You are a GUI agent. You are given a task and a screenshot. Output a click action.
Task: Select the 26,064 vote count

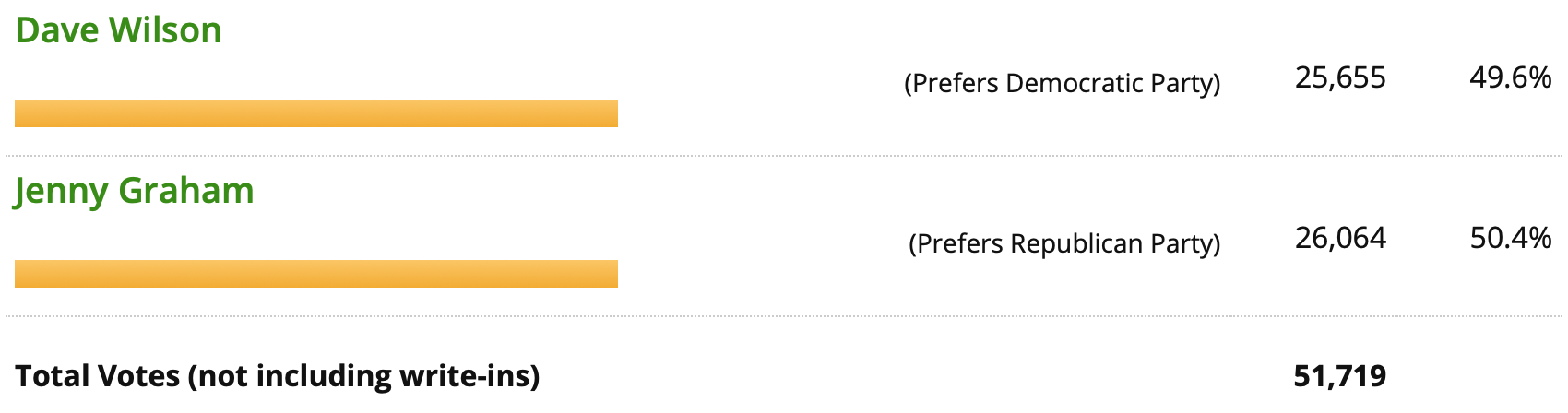(x=1340, y=238)
